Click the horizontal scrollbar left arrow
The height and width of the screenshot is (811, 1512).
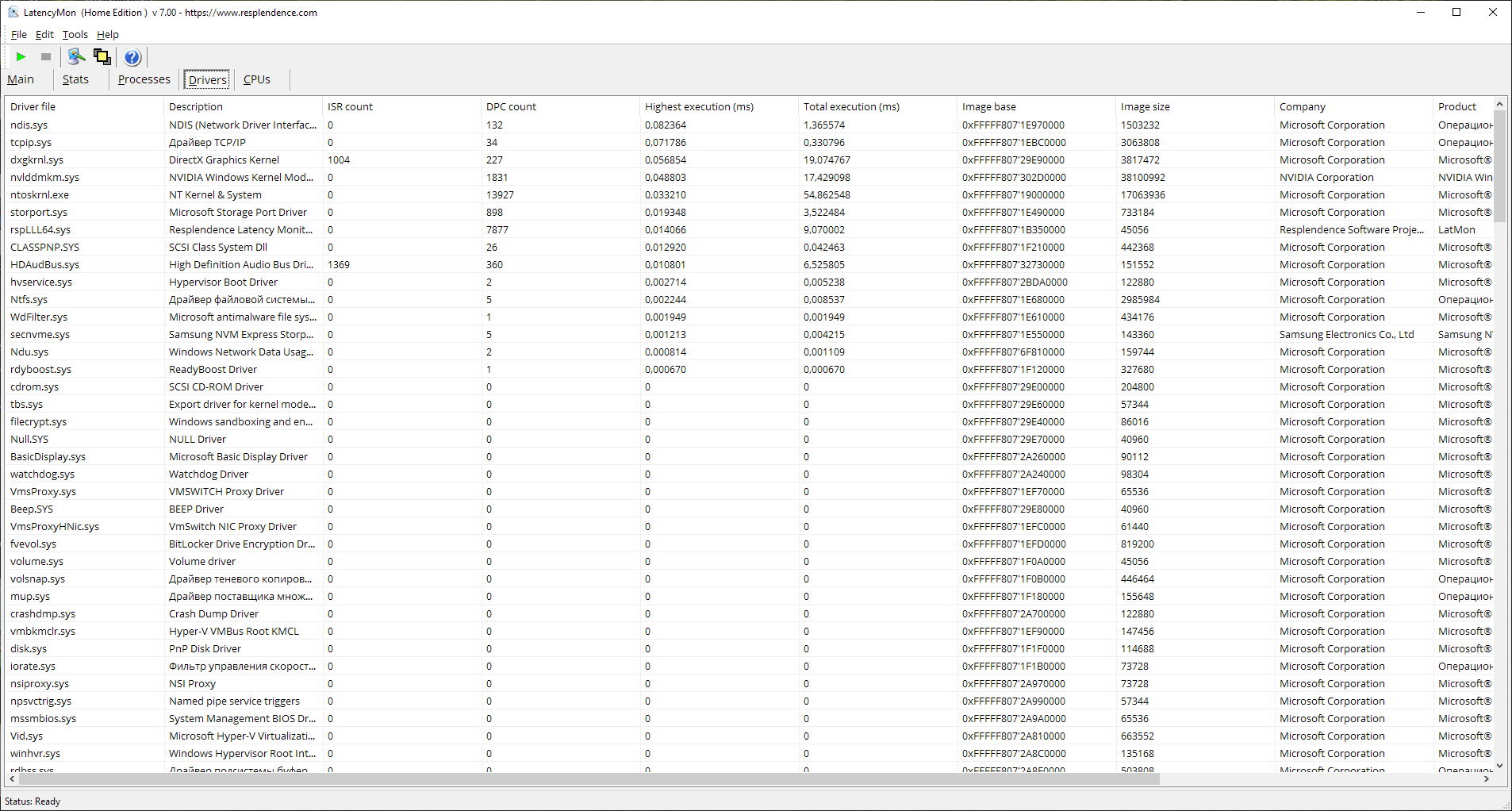pos(12,779)
